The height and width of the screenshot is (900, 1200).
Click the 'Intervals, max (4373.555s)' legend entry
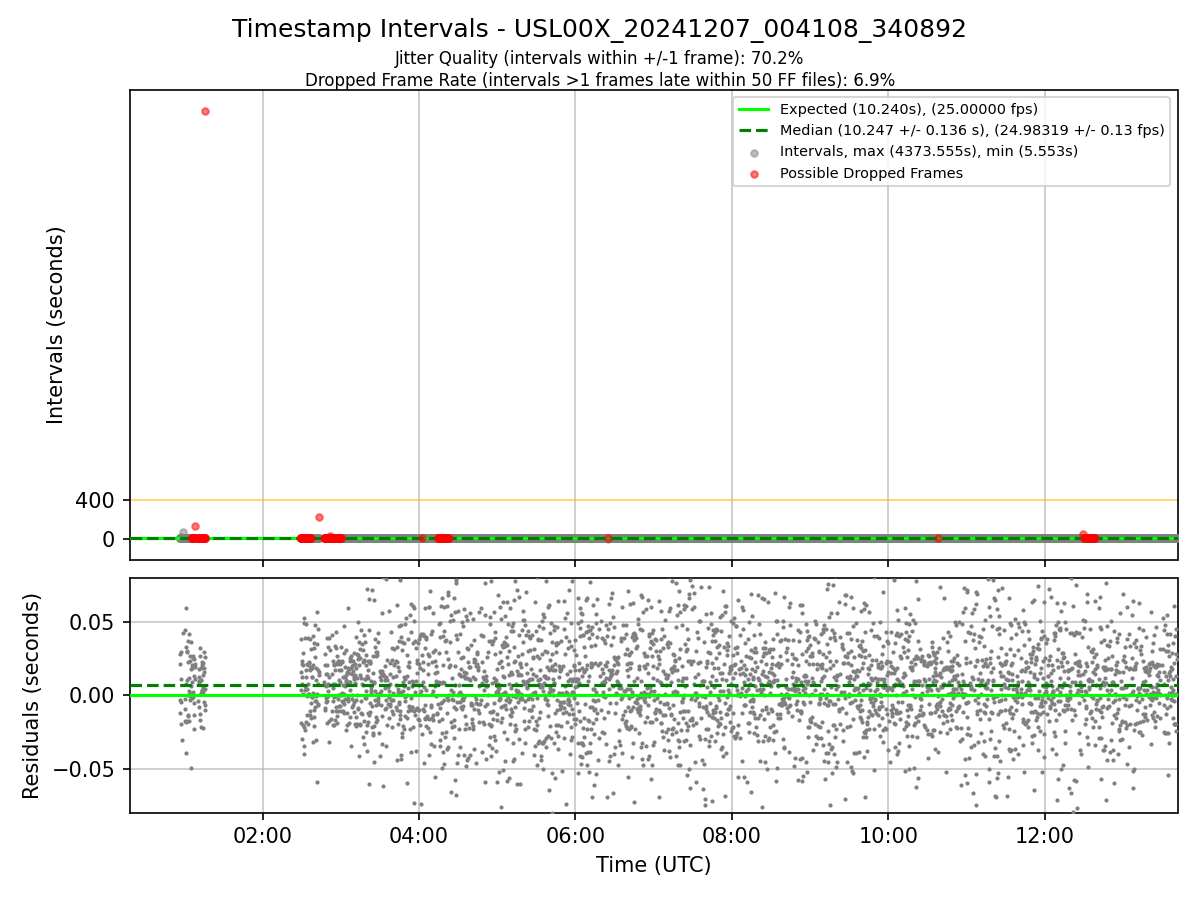coord(929,151)
